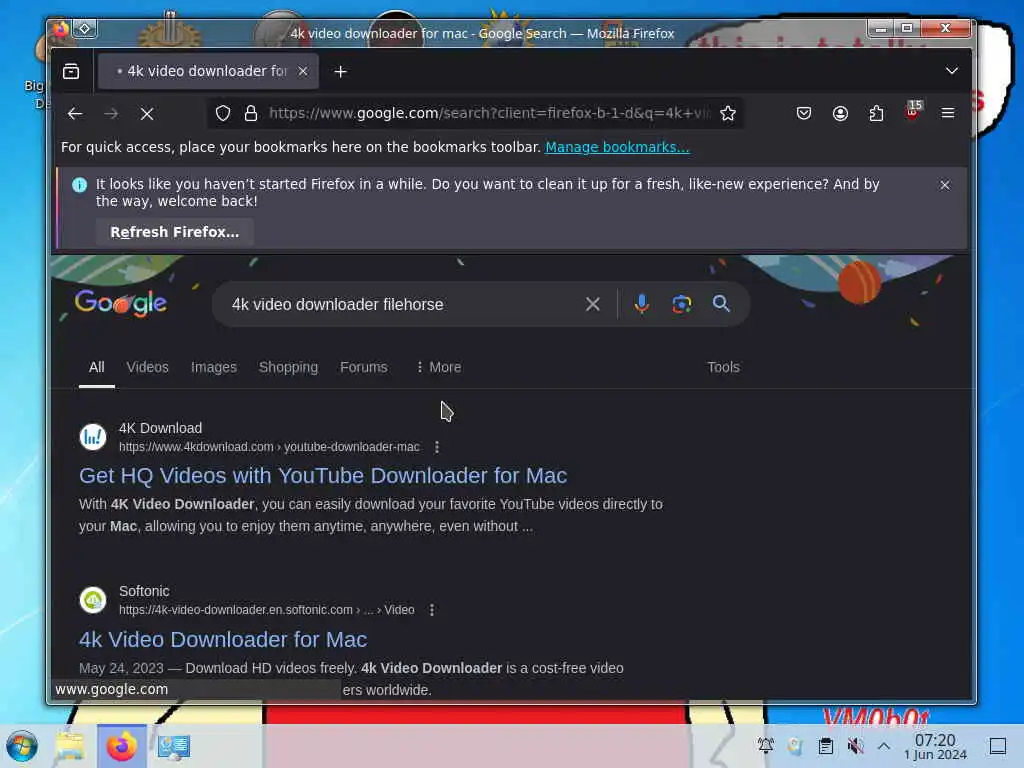Open window menu icon in title bar

[x=60, y=29]
